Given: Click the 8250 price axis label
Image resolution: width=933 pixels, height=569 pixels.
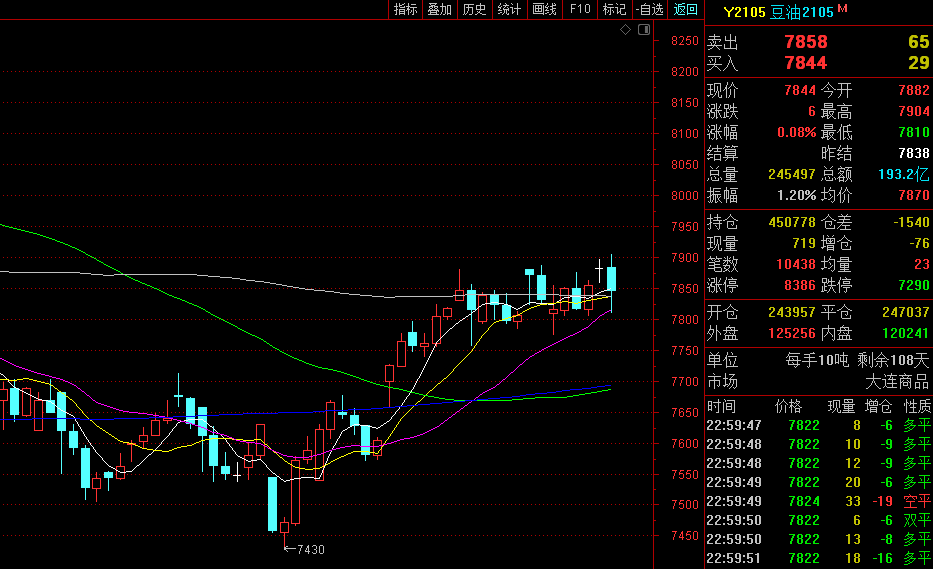Looking at the screenshot, I should (685, 40).
